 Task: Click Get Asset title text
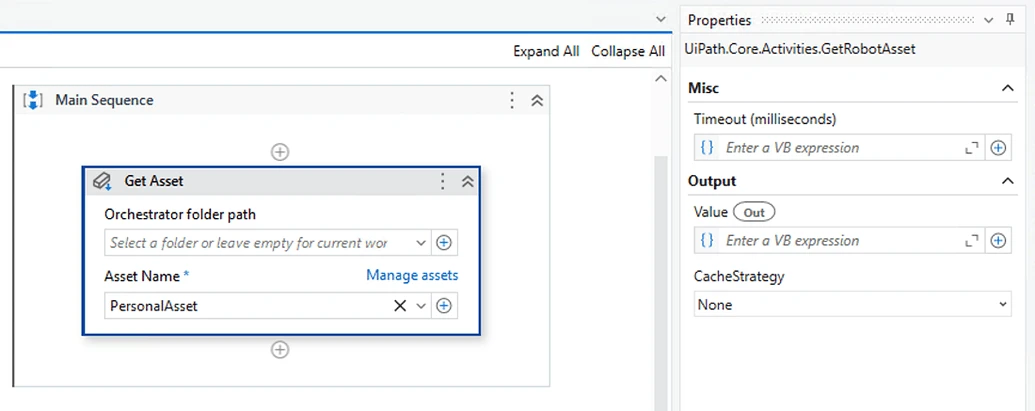154,181
